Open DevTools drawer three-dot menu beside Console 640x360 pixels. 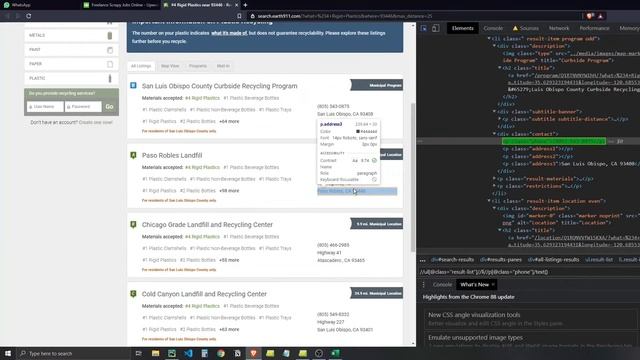pyautogui.click(x=424, y=284)
